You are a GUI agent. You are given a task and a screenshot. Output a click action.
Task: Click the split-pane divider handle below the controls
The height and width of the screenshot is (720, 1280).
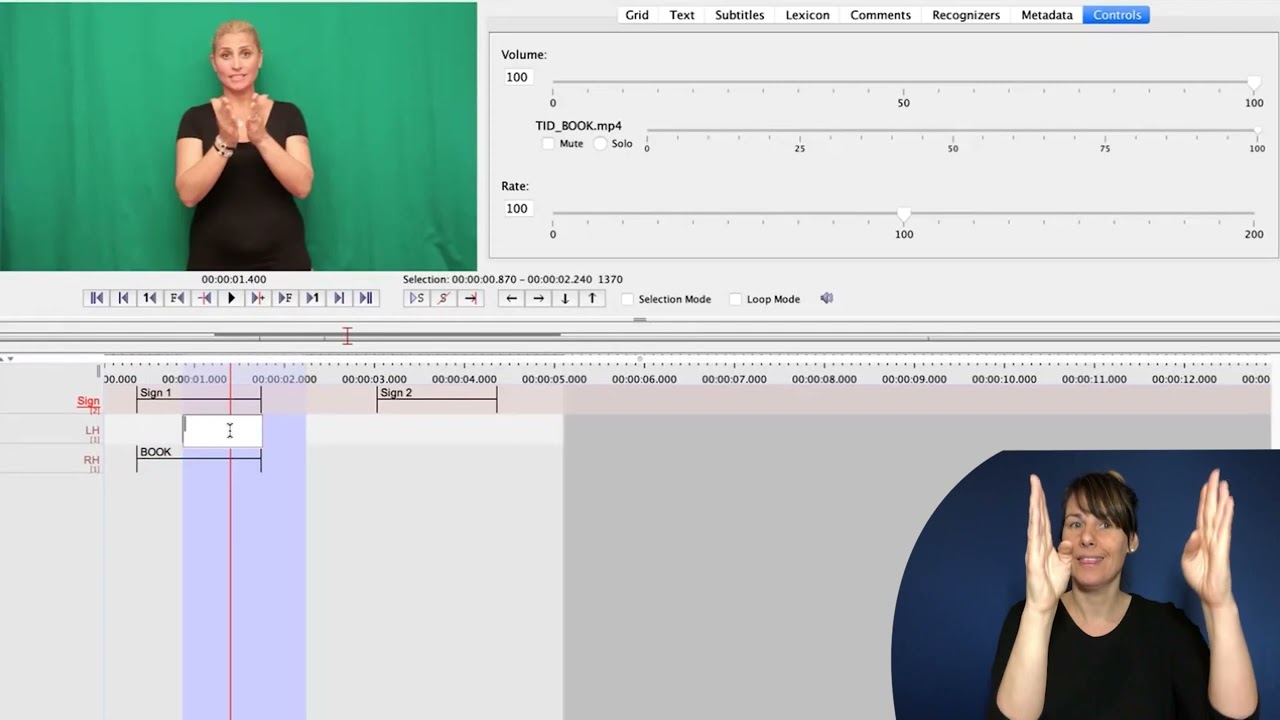click(x=640, y=320)
